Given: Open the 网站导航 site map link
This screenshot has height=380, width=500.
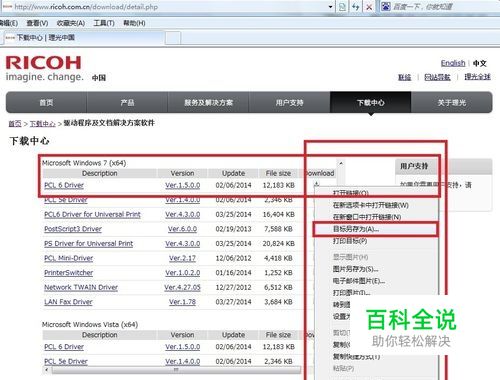Looking at the screenshot, I should [437, 77].
